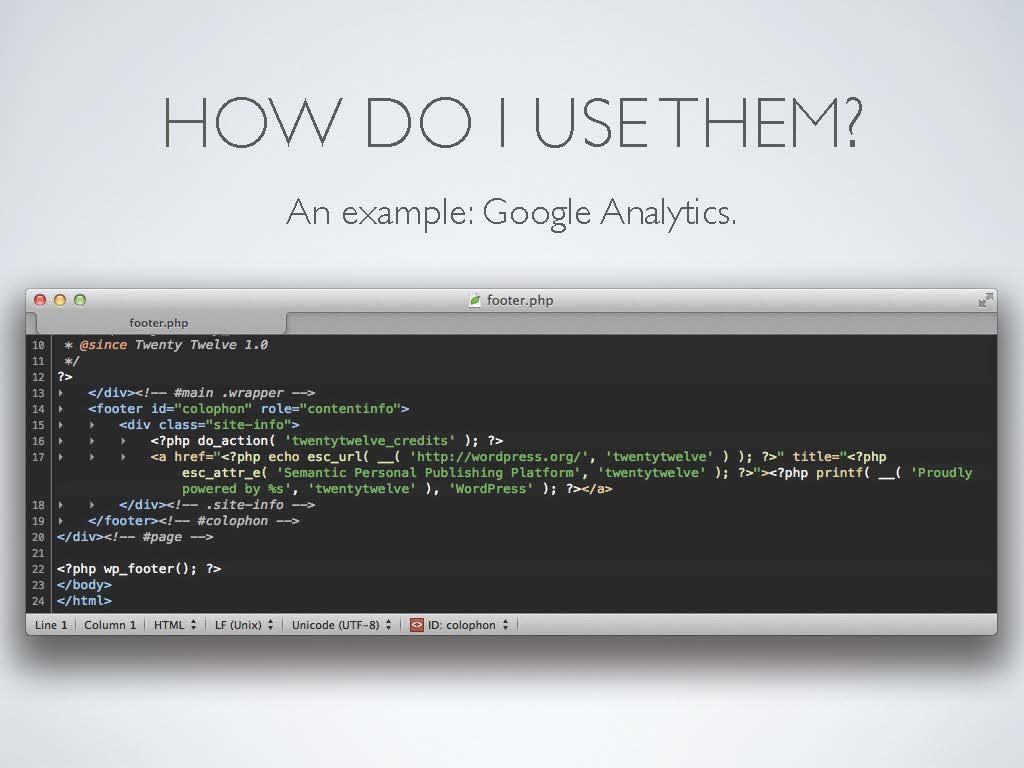
Task: Click the closing </body> tag on line 23
Action: coord(84,585)
